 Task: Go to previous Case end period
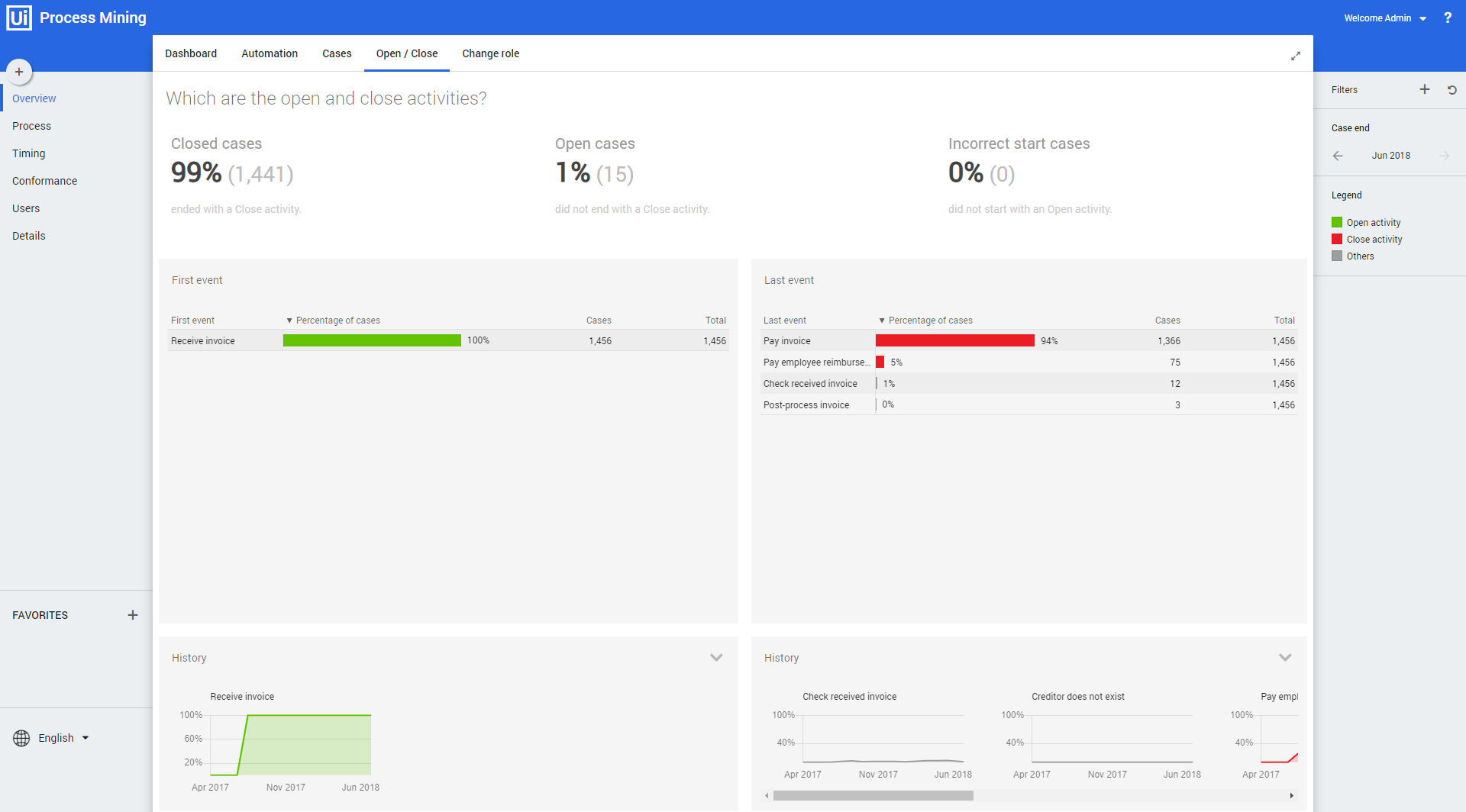1338,156
